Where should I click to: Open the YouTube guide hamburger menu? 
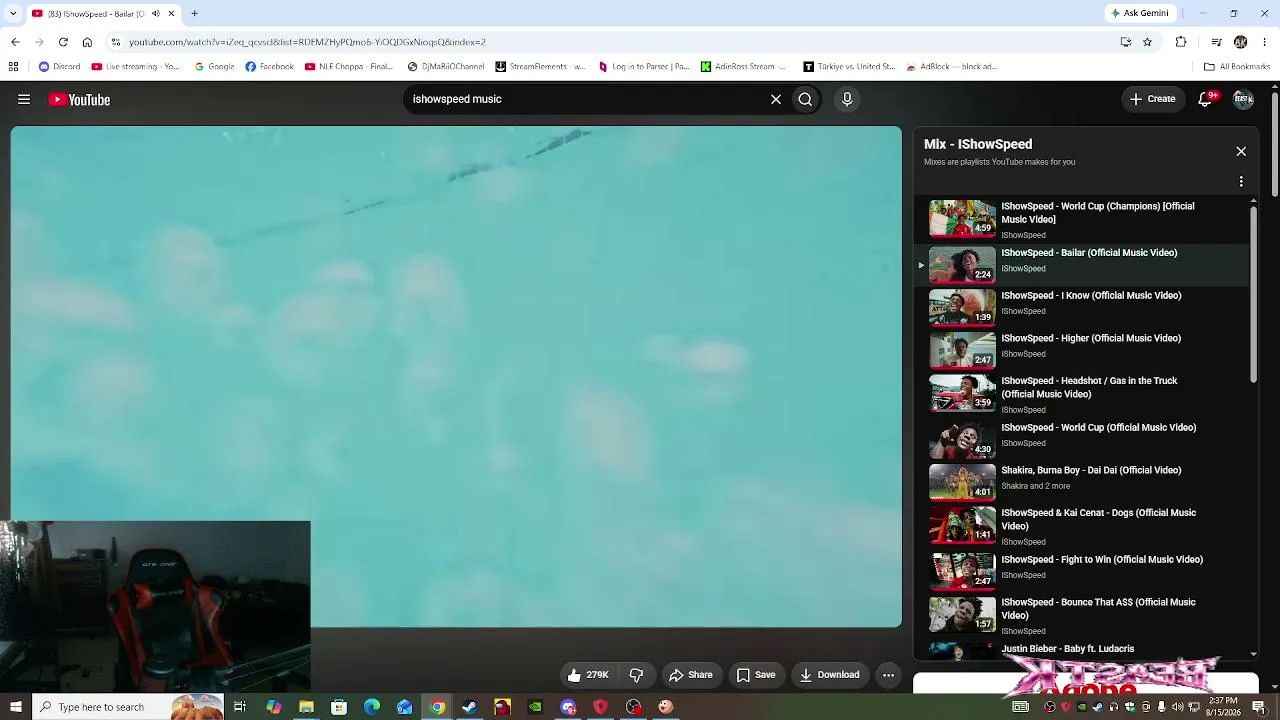click(24, 99)
